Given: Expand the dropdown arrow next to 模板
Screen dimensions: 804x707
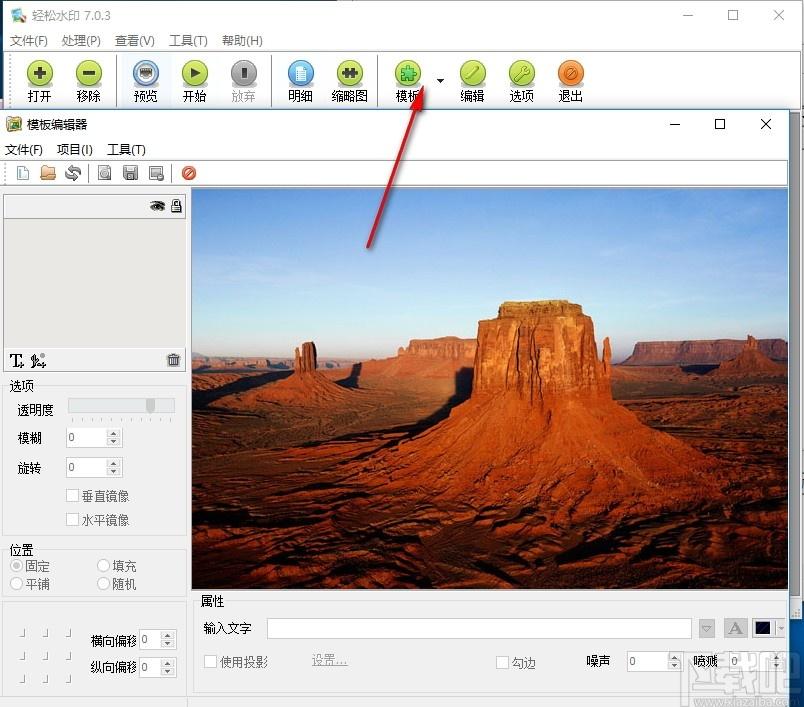Looking at the screenshot, I should (440, 81).
